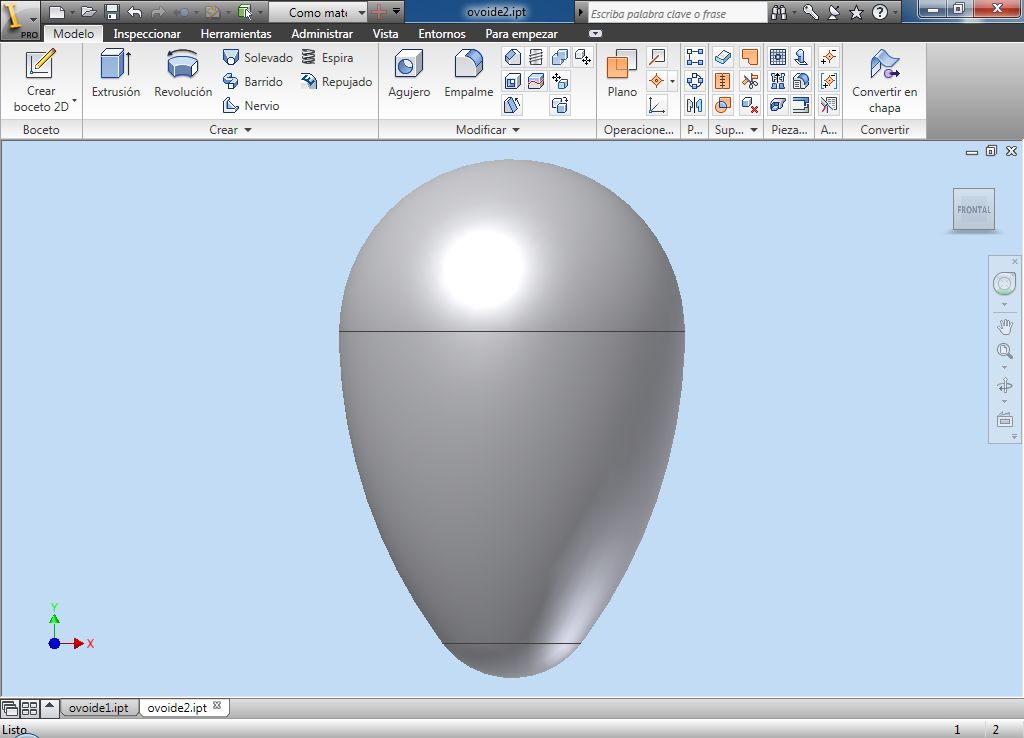Select the orbit navigation tool
Screen dimensions: 1024x738
tap(1004, 385)
